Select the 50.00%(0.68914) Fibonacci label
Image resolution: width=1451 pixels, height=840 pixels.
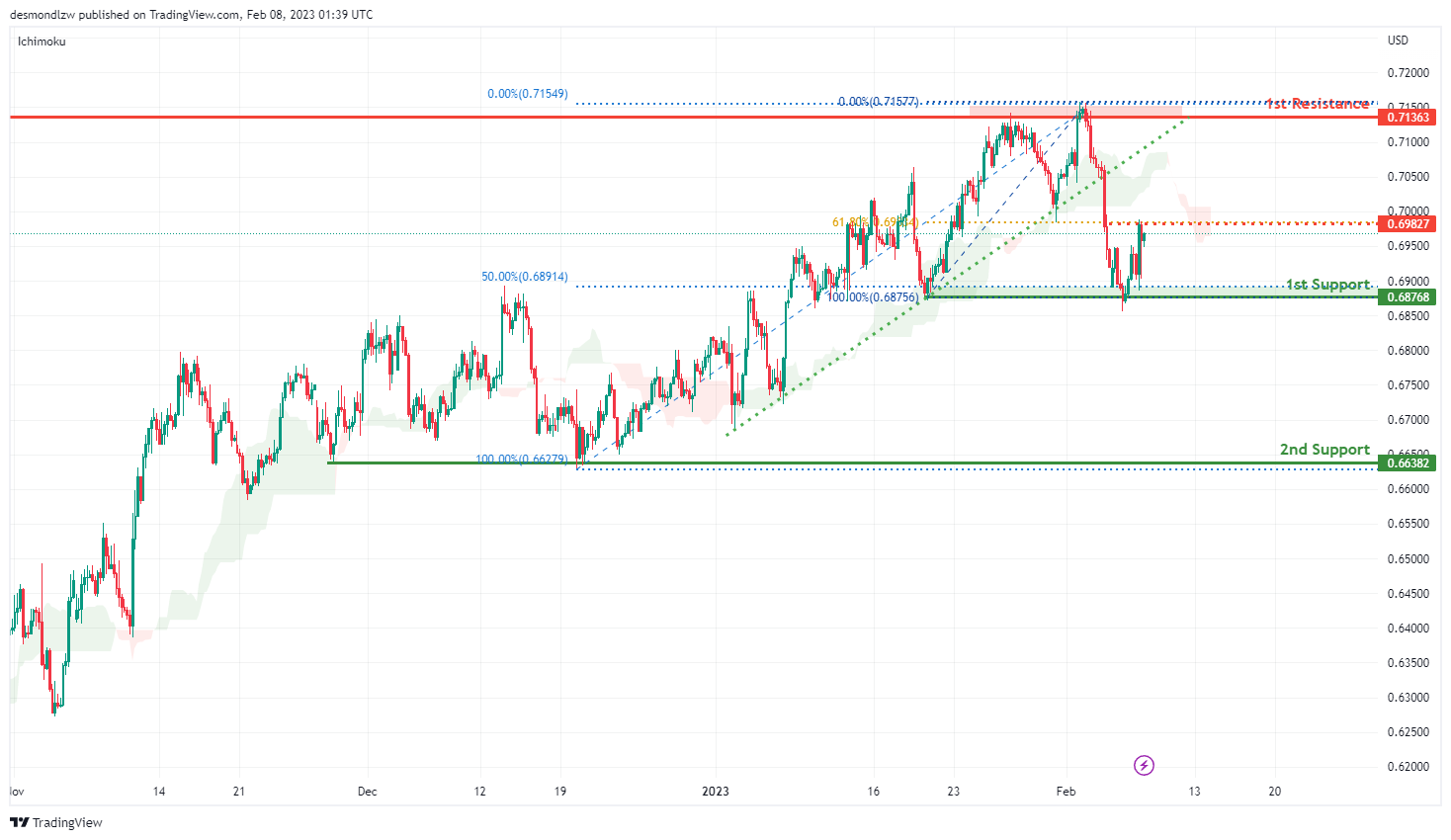pyautogui.click(x=524, y=277)
